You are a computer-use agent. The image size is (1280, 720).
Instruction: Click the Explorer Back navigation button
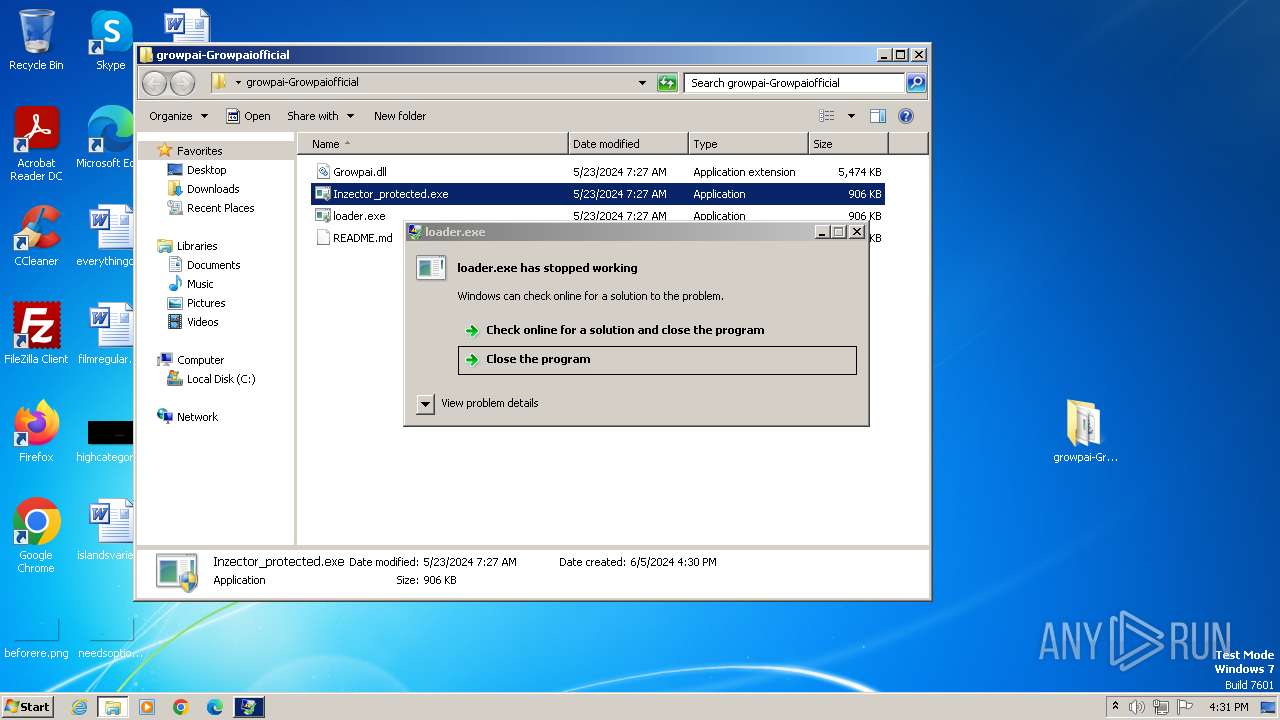(x=155, y=83)
